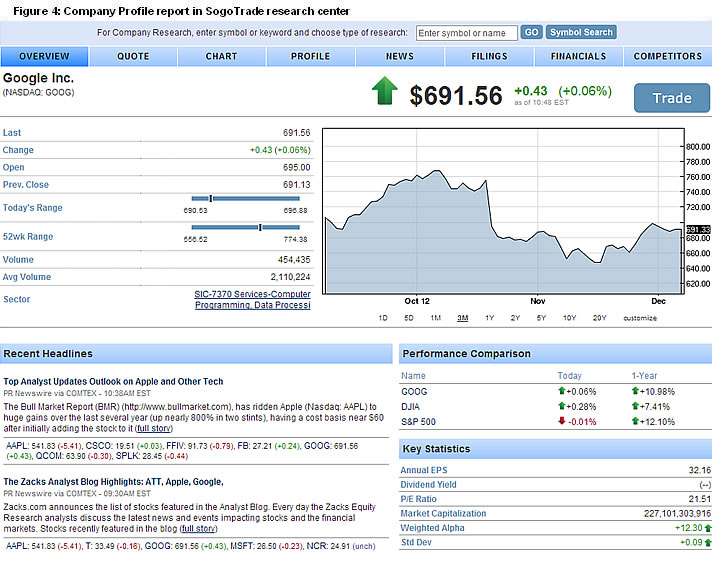Click the Market Capitalization label

tap(443, 513)
